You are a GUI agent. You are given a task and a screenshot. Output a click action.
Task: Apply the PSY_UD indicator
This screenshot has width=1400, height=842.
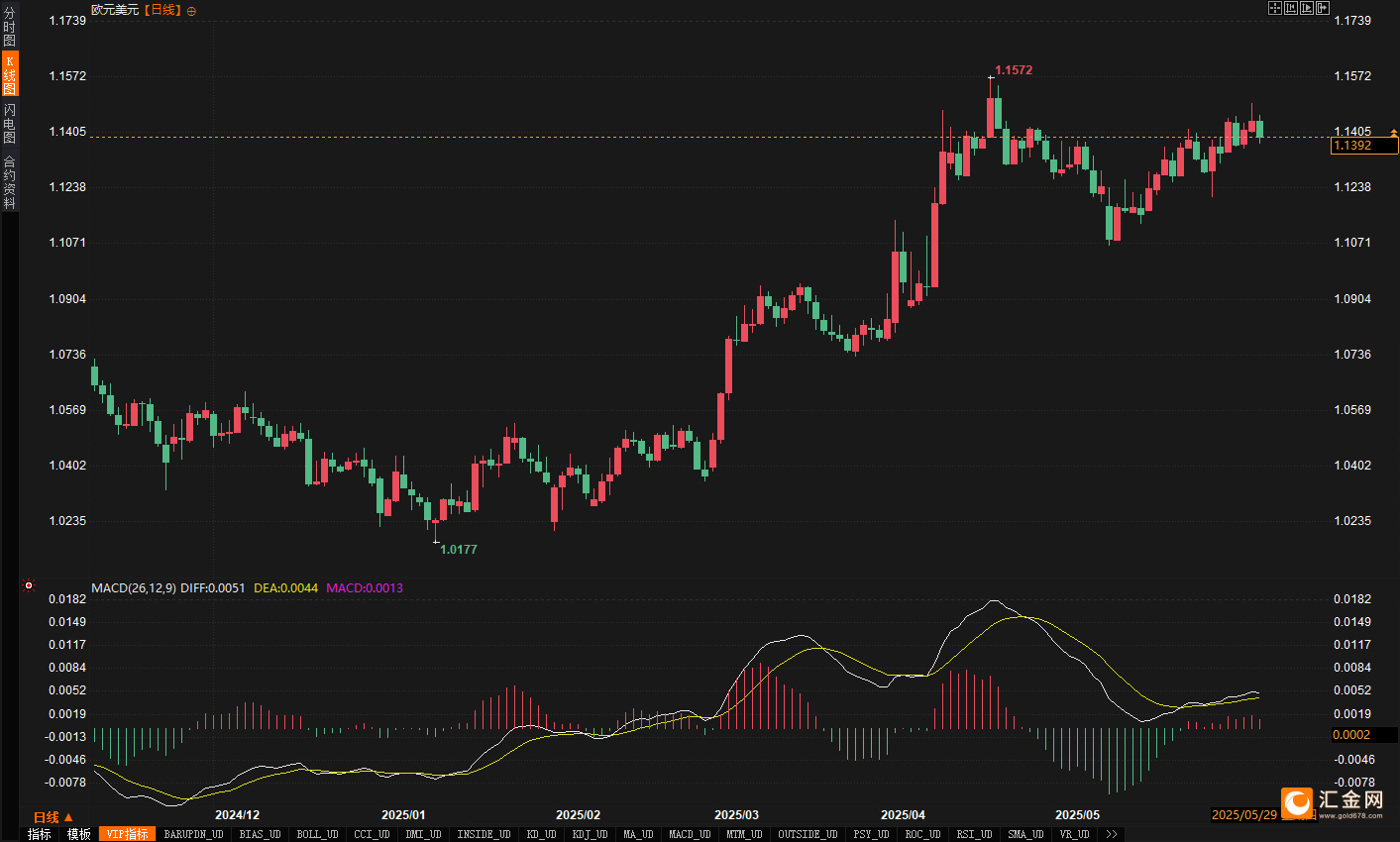point(872,834)
